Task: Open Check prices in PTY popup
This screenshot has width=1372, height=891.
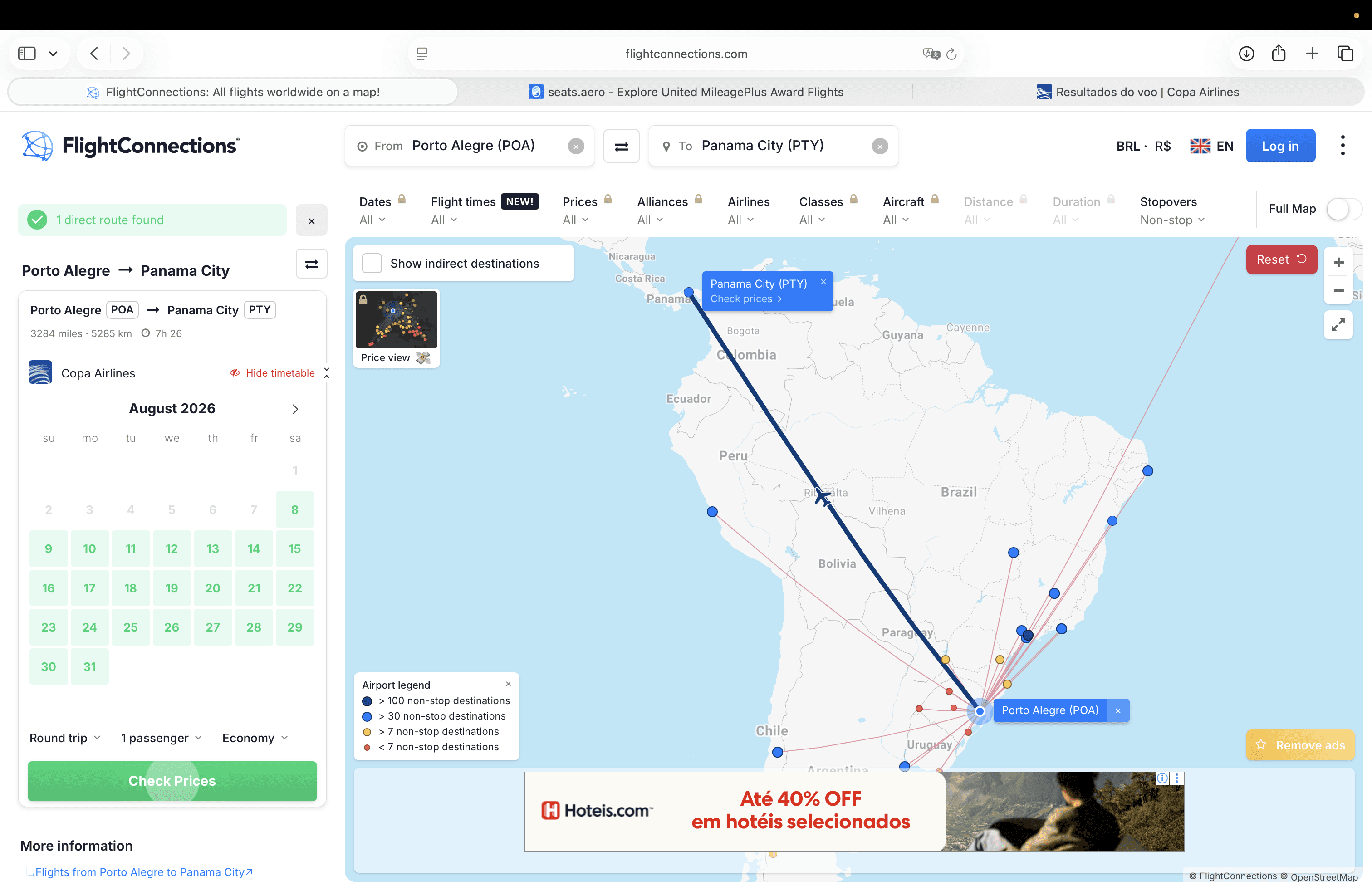Action: tap(746, 299)
